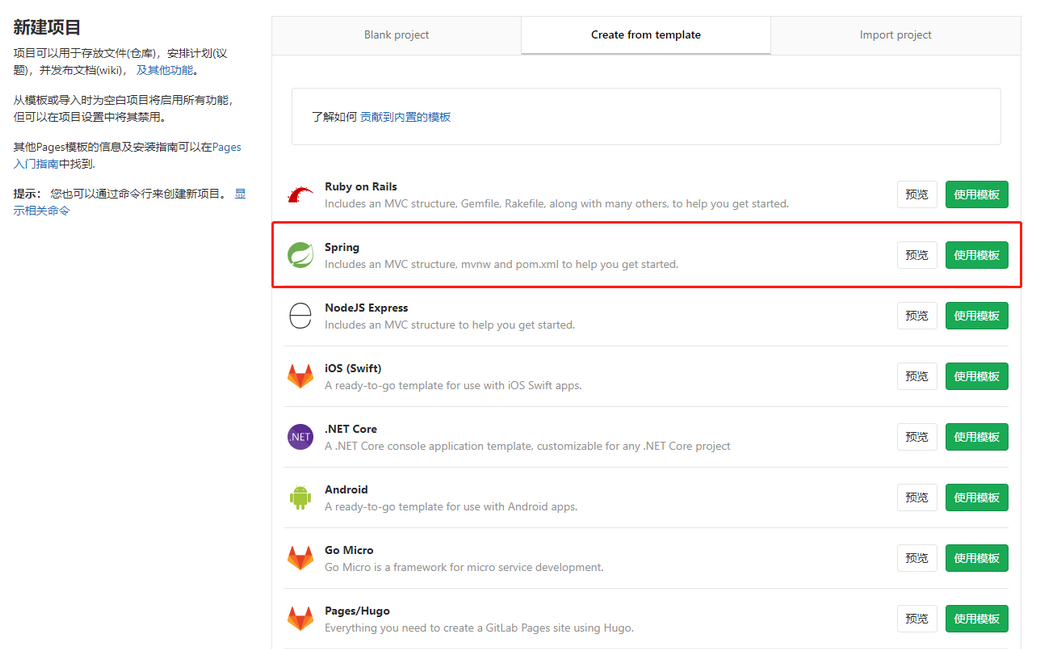Click the Pages/Hugo title text
Viewport: 1043px width, 649px height.
coord(357,610)
